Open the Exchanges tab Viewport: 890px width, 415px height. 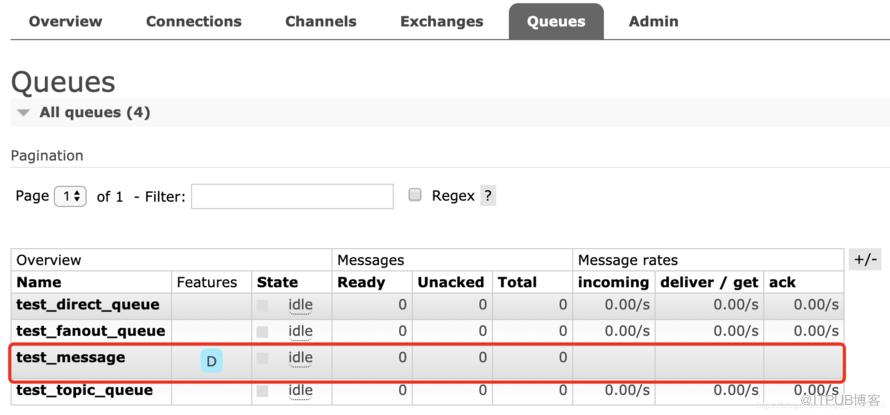(x=442, y=22)
